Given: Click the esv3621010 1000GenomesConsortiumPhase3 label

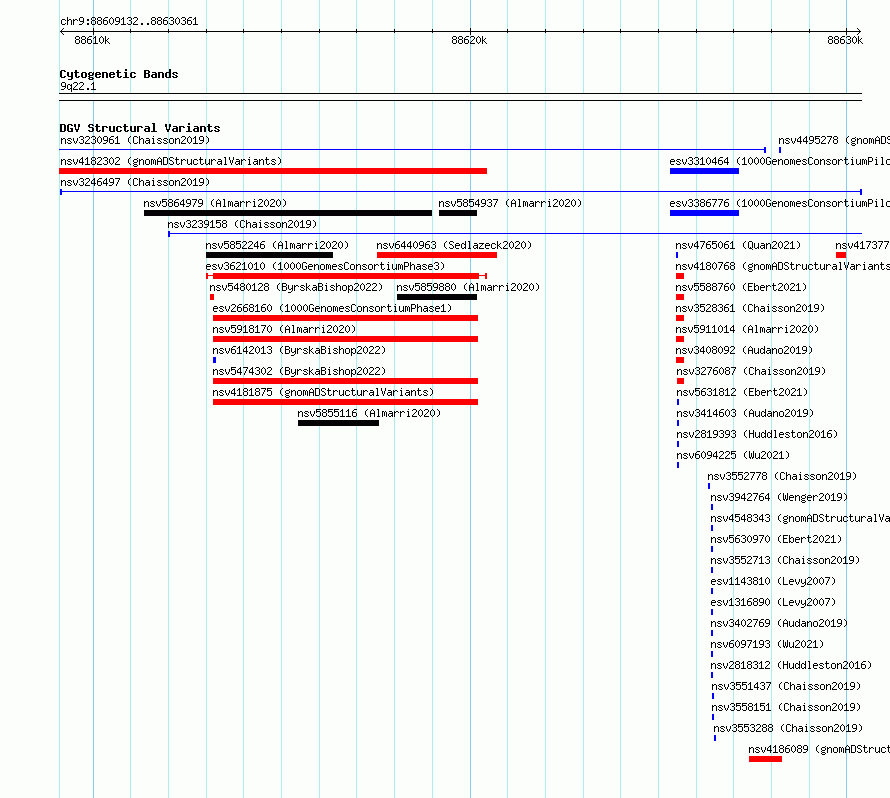Looking at the screenshot, I should coord(325,266).
